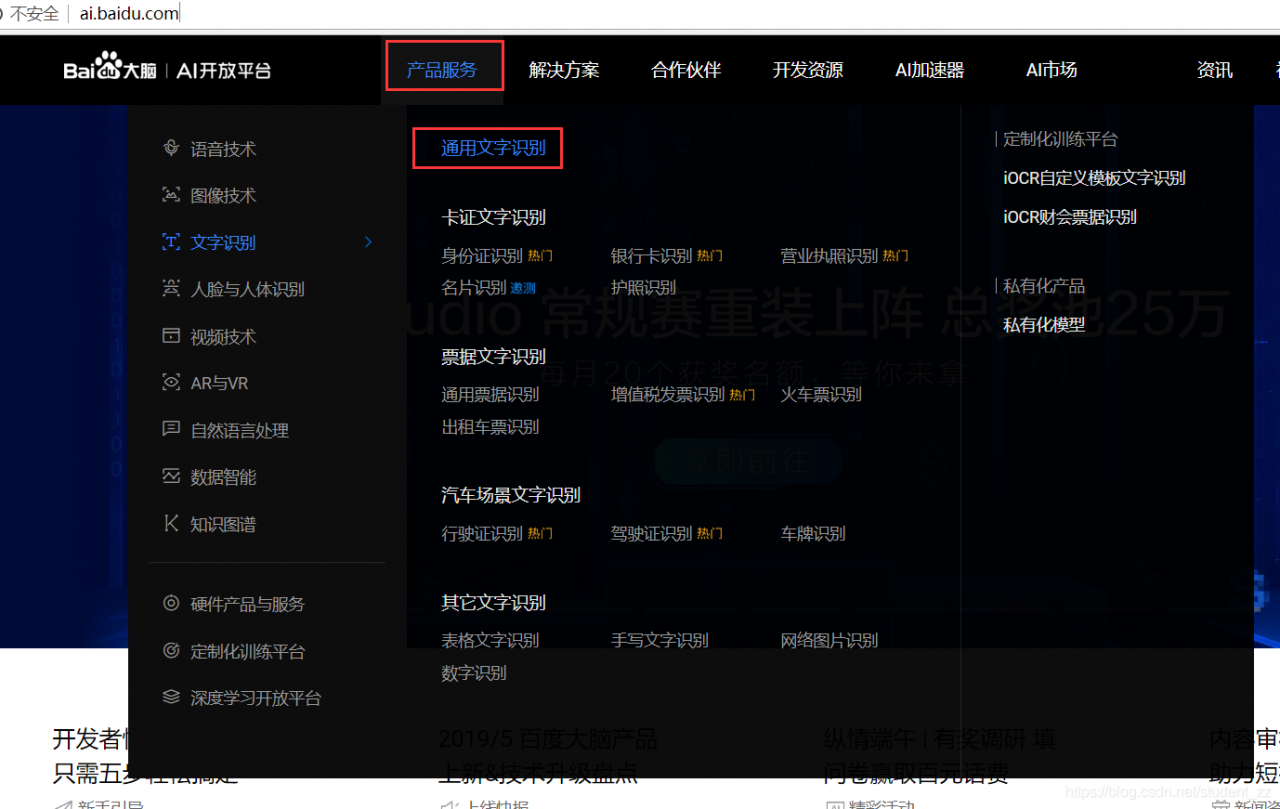Click the chevron next to 文字识别

(x=369, y=242)
